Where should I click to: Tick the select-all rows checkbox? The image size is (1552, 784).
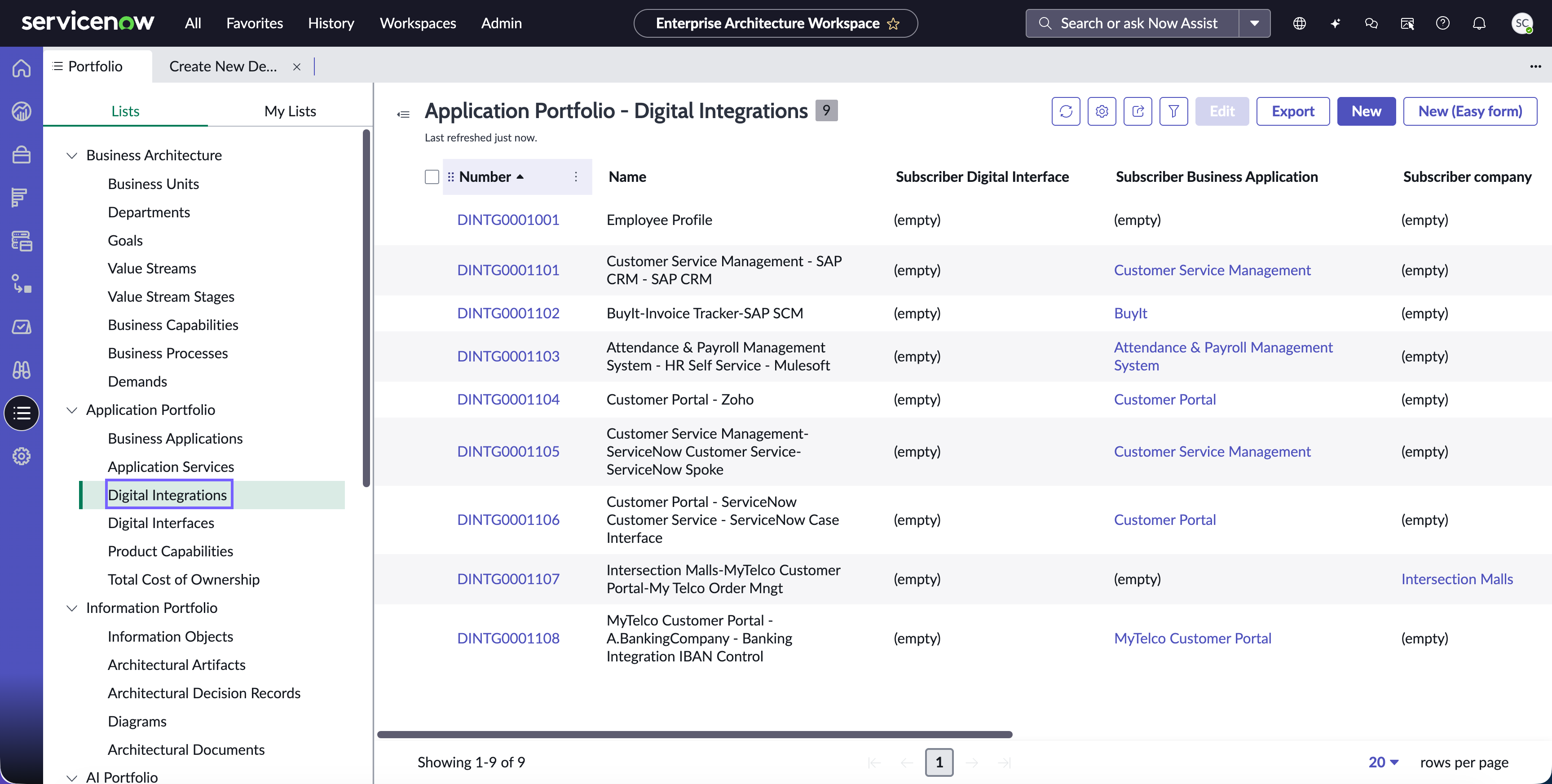[432, 176]
